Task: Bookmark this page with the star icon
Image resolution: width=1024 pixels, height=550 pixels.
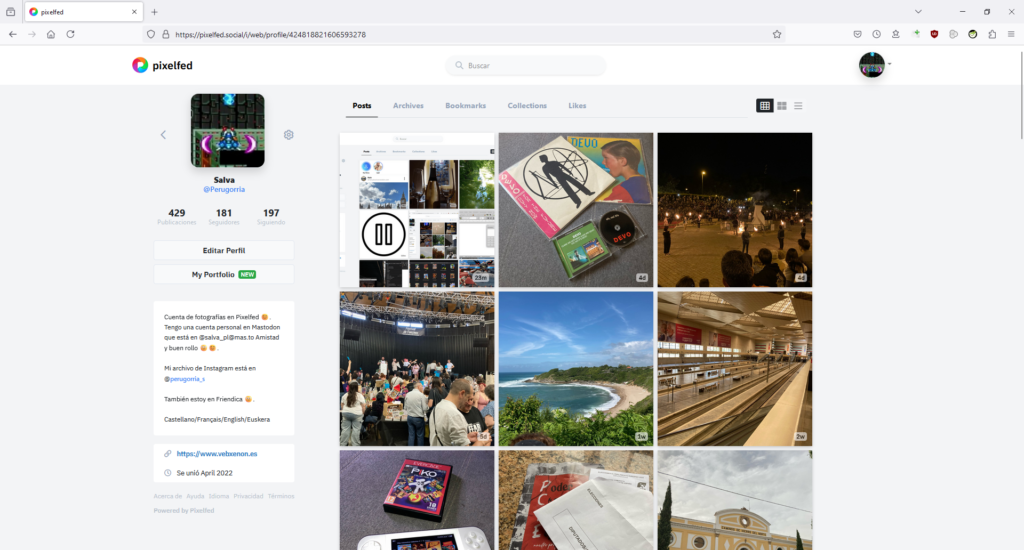Action: point(777,34)
